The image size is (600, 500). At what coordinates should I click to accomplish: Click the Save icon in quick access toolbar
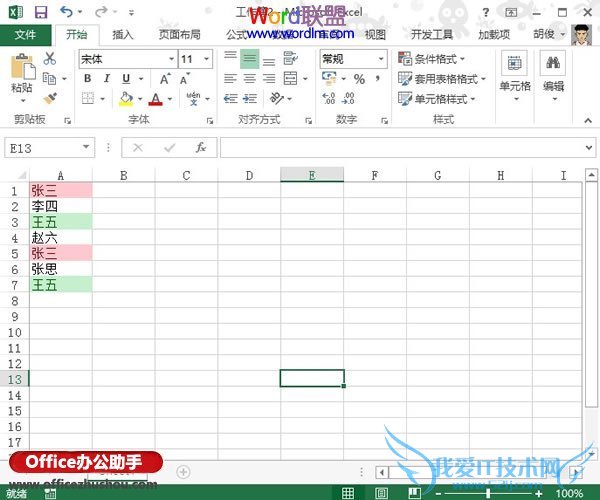[41, 12]
